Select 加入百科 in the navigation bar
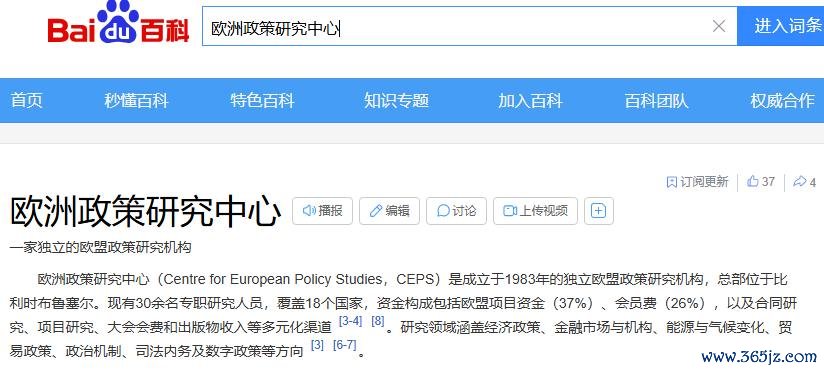This screenshot has width=824, height=372. pyautogui.click(x=530, y=100)
